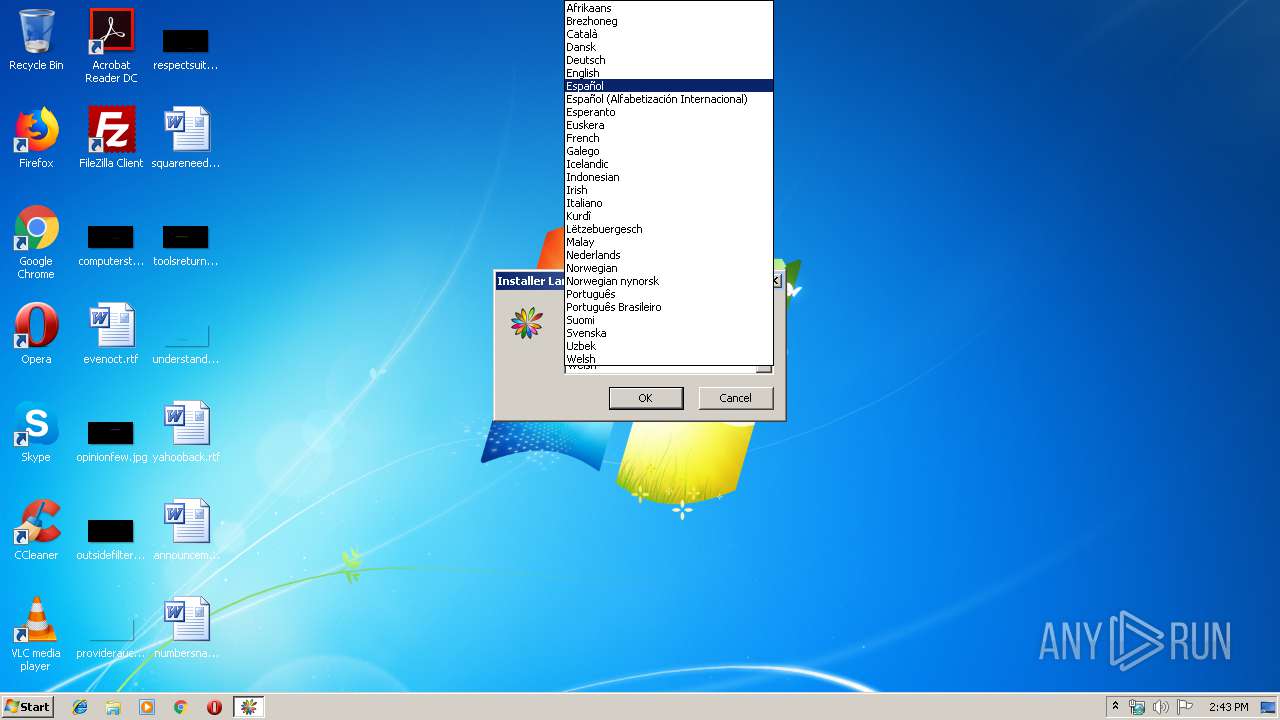The image size is (1280, 720).
Task: Select Suomi language
Action: (669, 320)
